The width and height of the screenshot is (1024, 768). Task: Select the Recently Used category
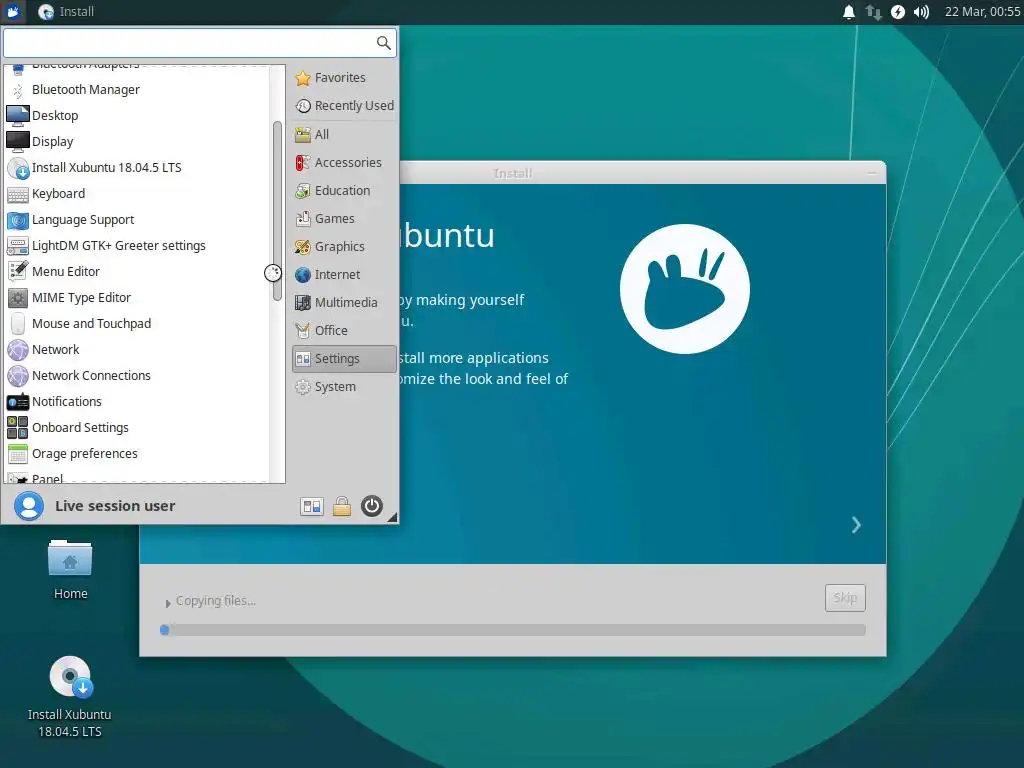click(344, 106)
